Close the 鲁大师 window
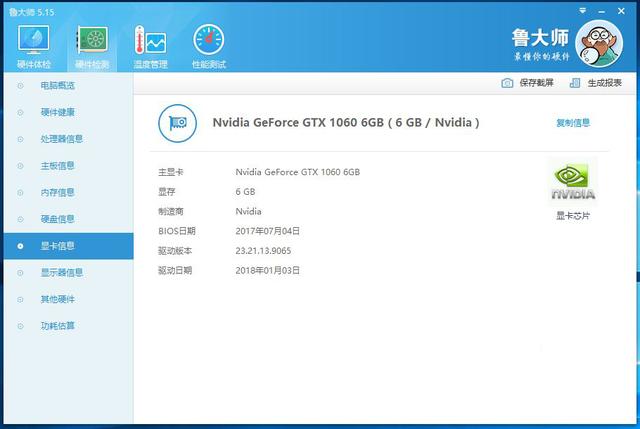The width and height of the screenshot is (640, 429). [x=621, y=11]
